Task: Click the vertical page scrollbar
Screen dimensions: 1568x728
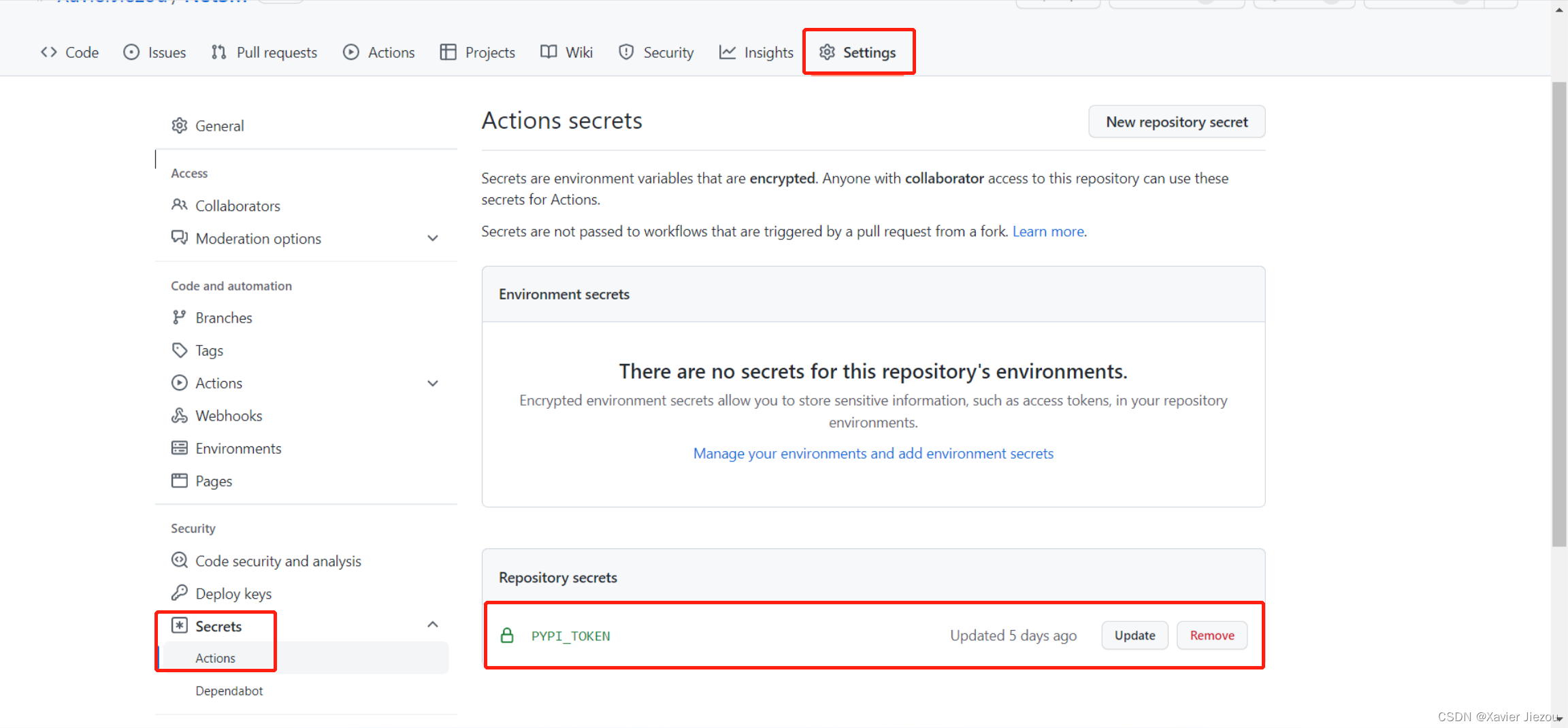Action: 1559,314
